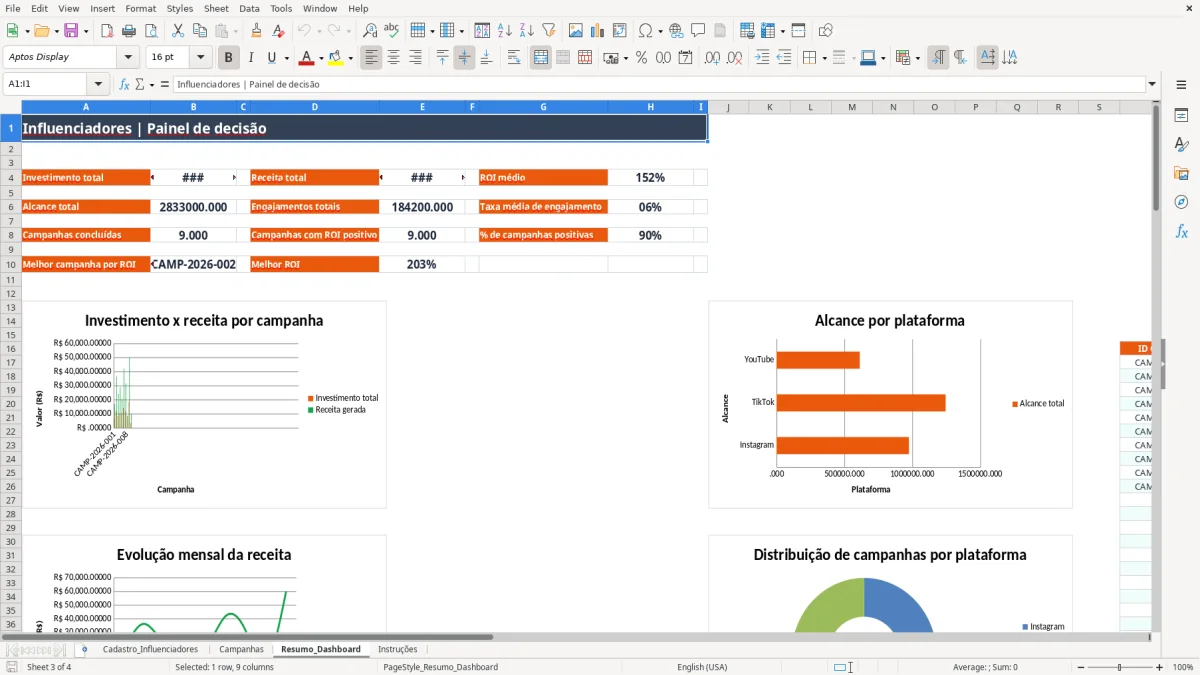
Task: Toggle Underline formatting
Action: [272, 58]
